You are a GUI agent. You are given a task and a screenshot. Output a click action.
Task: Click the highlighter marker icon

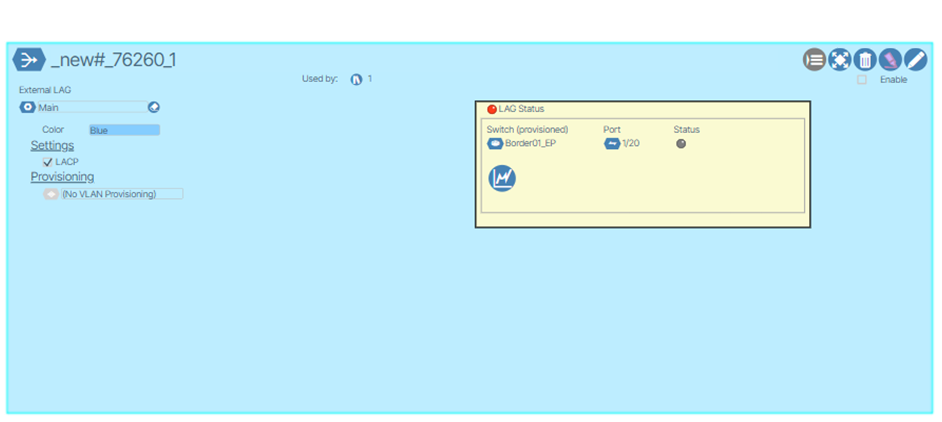tap(890, 60)
